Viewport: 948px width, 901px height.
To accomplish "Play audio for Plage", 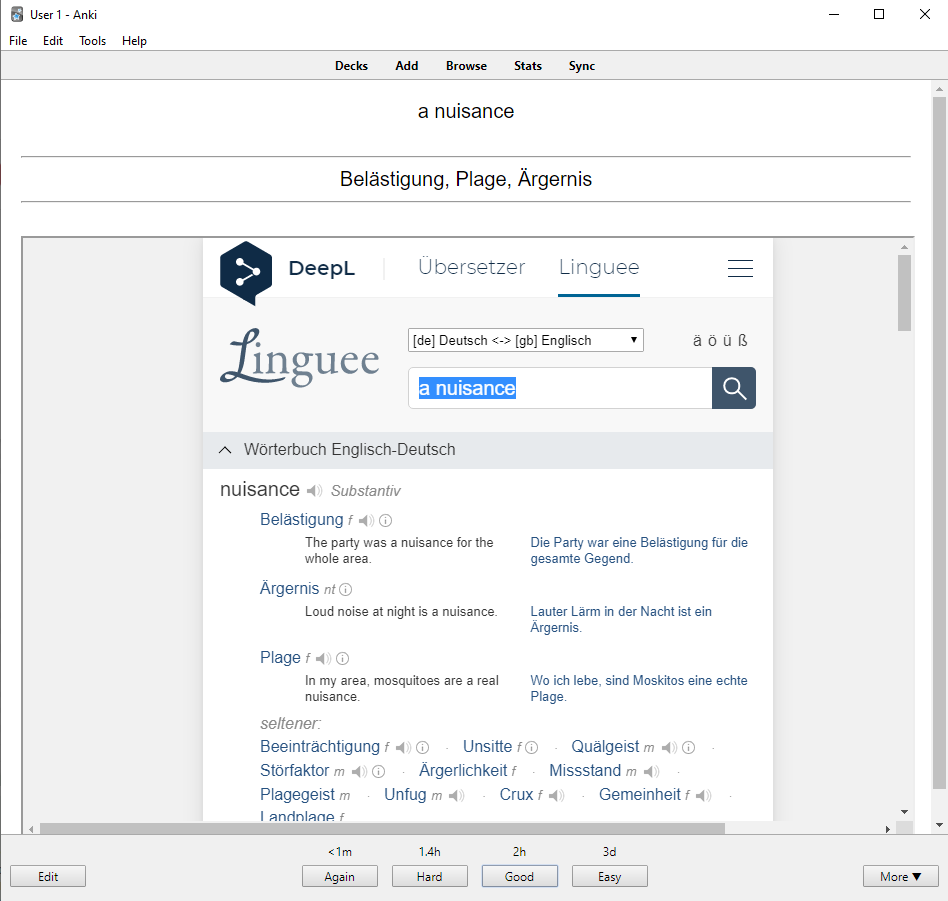I will tap(323, 658).
